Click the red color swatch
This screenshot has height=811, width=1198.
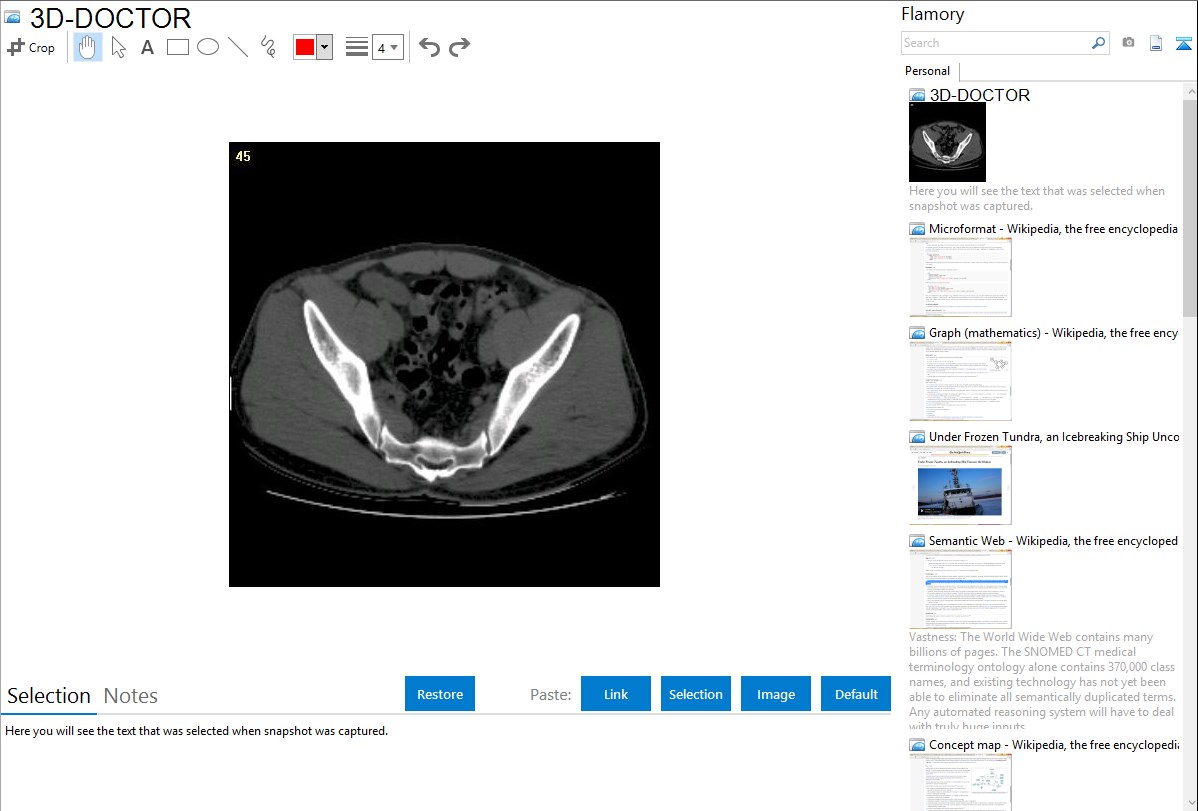pos(305,47)
